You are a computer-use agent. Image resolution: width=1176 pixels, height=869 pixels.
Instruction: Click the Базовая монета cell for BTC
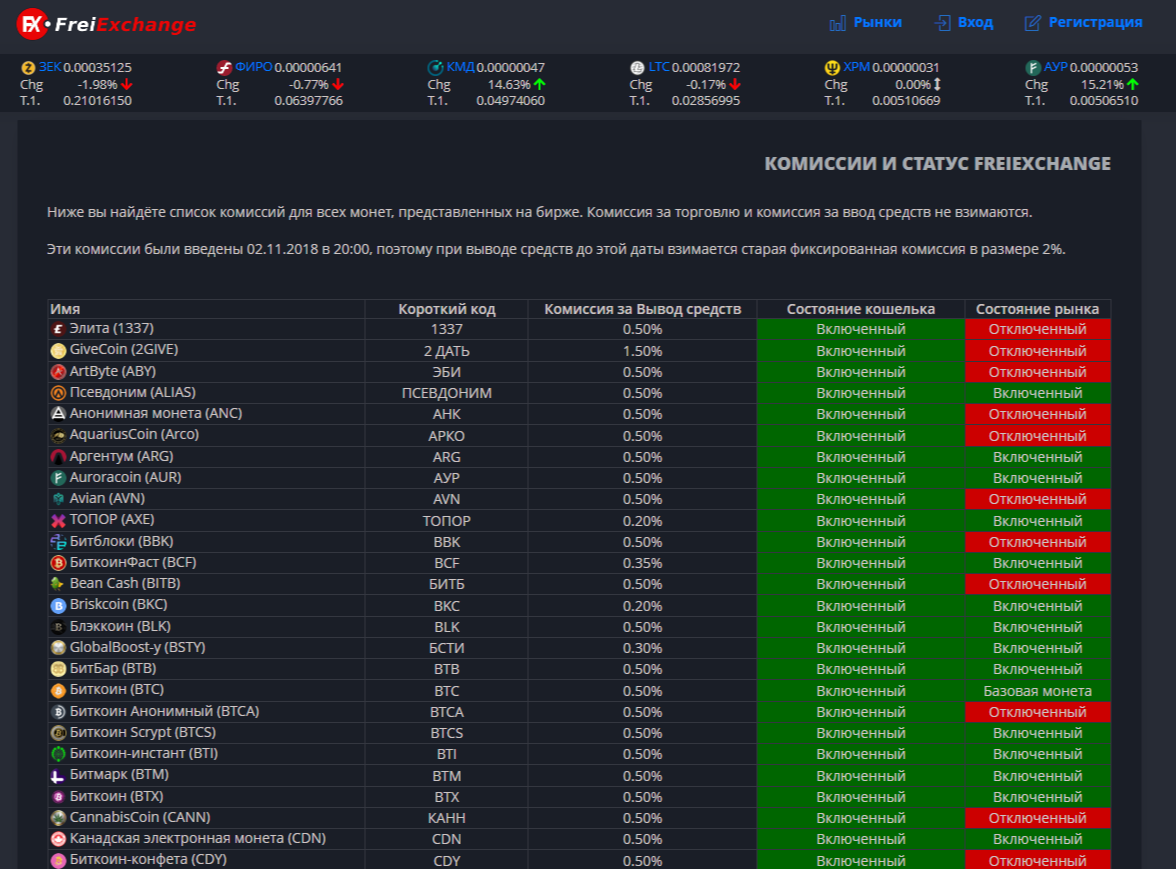(1037, 691)
